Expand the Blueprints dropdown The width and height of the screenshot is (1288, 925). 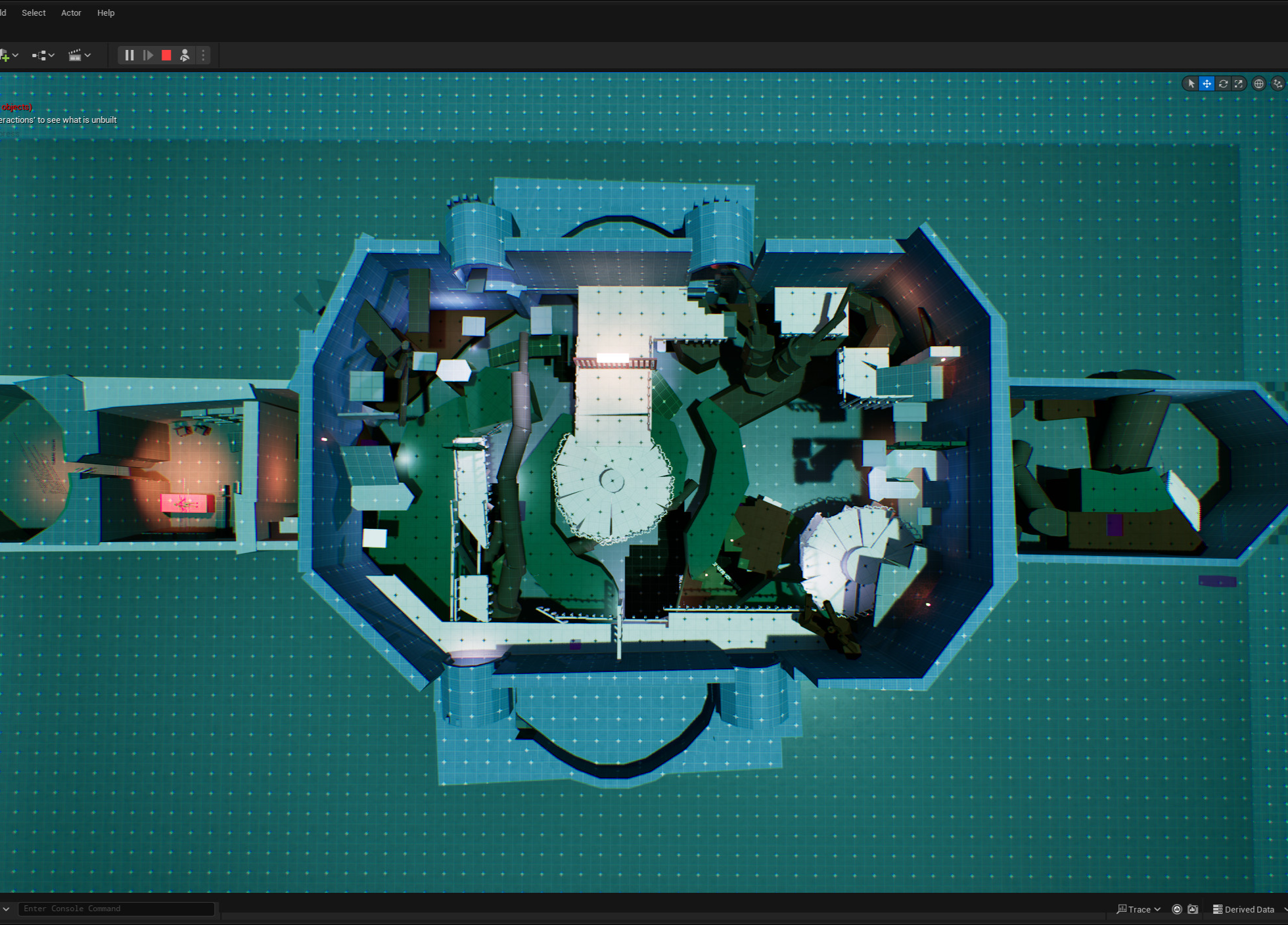click(x=43, y=55)
